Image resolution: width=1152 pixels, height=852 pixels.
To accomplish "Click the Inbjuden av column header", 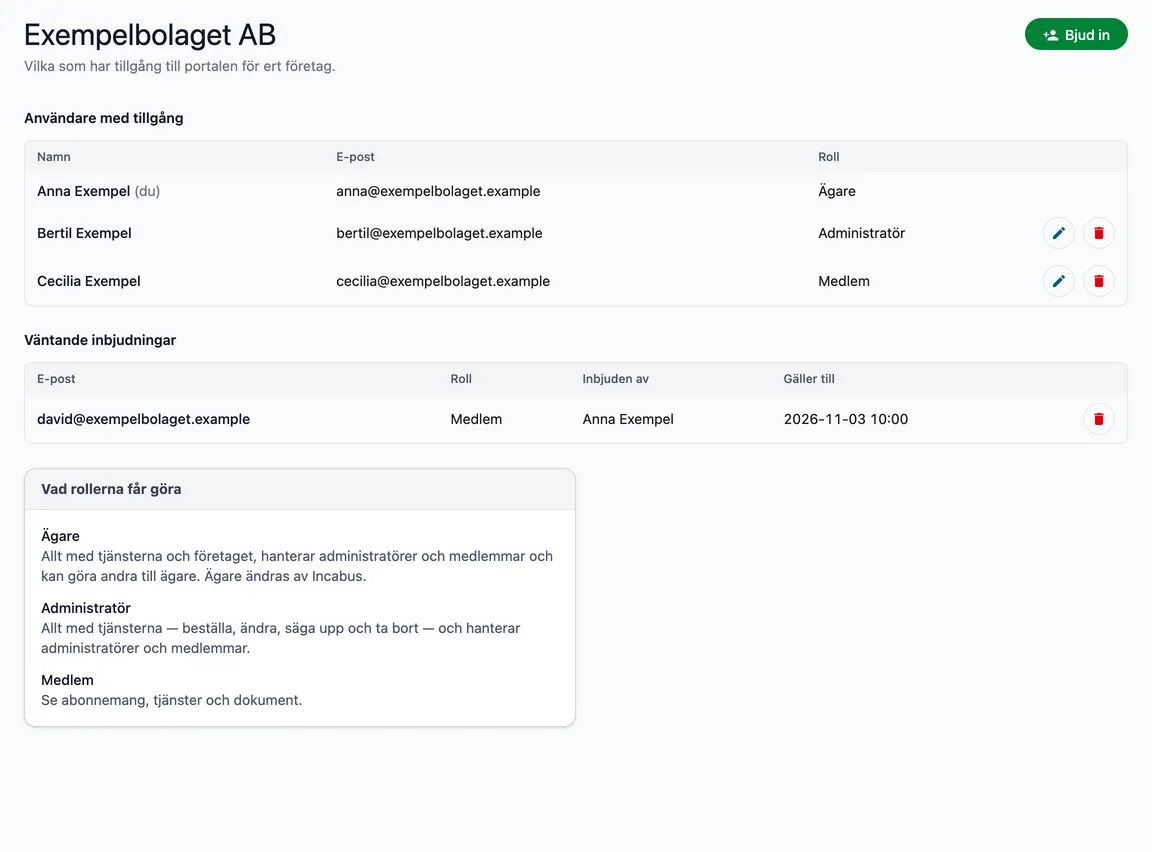I will 616,379.
